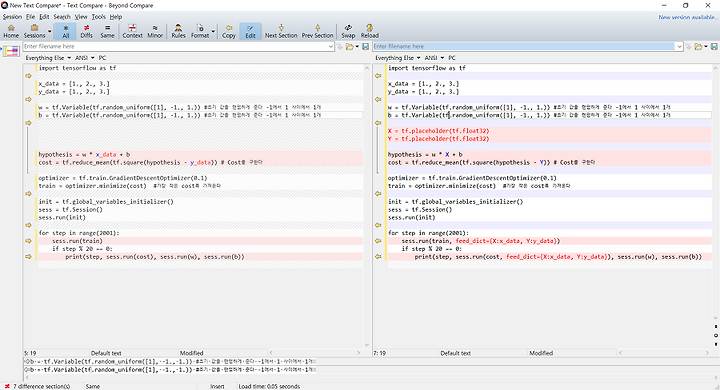The width and height of the screenshot is (720, 390).
Task: Open right filename history dropdown
Action: (x=679, y=46)
